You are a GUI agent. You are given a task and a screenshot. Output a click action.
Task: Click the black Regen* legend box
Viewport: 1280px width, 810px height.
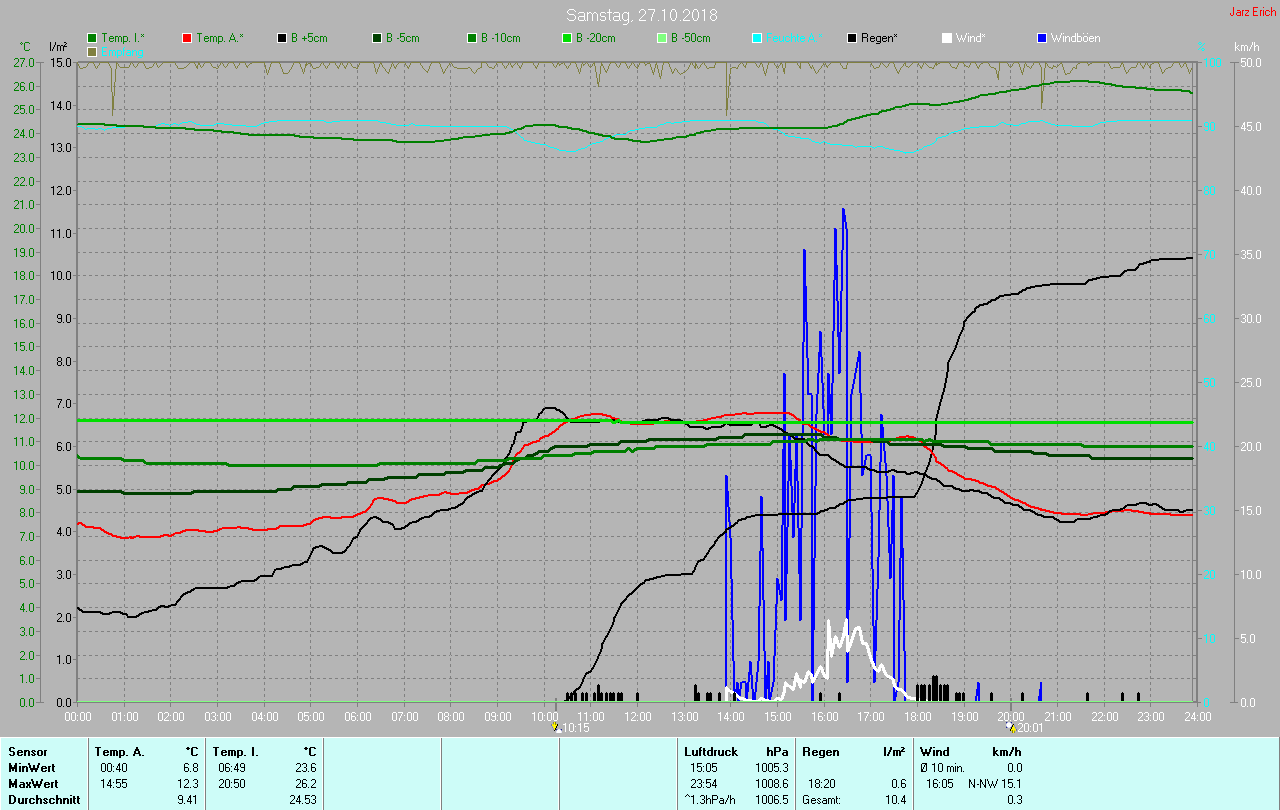(852, 38)
